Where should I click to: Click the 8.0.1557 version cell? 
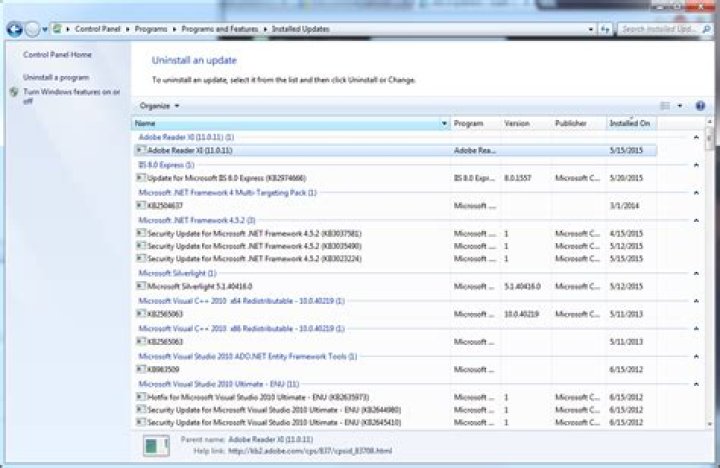[x=518, y=178]
